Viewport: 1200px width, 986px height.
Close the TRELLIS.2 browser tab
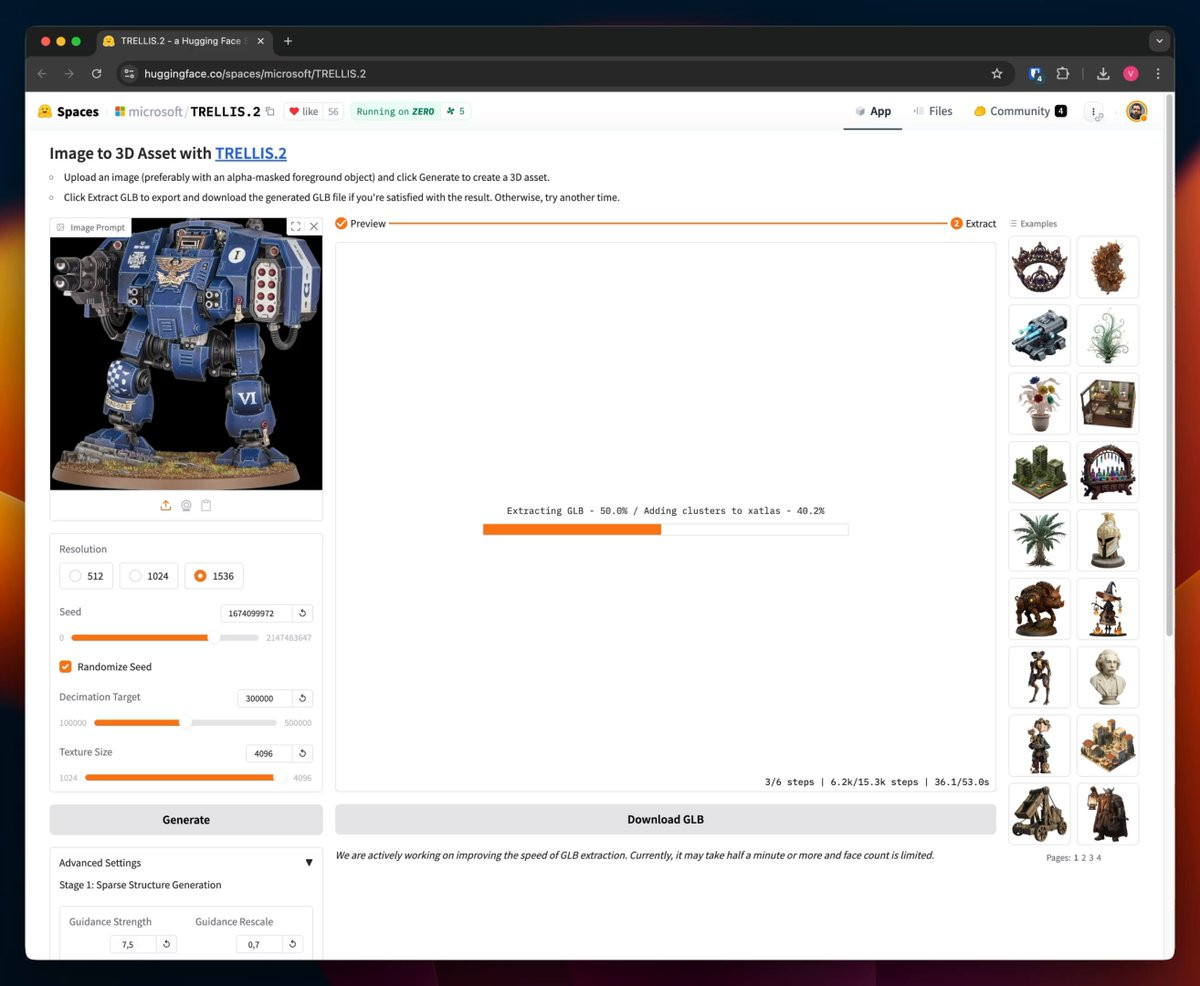click(x=261, y=41)
